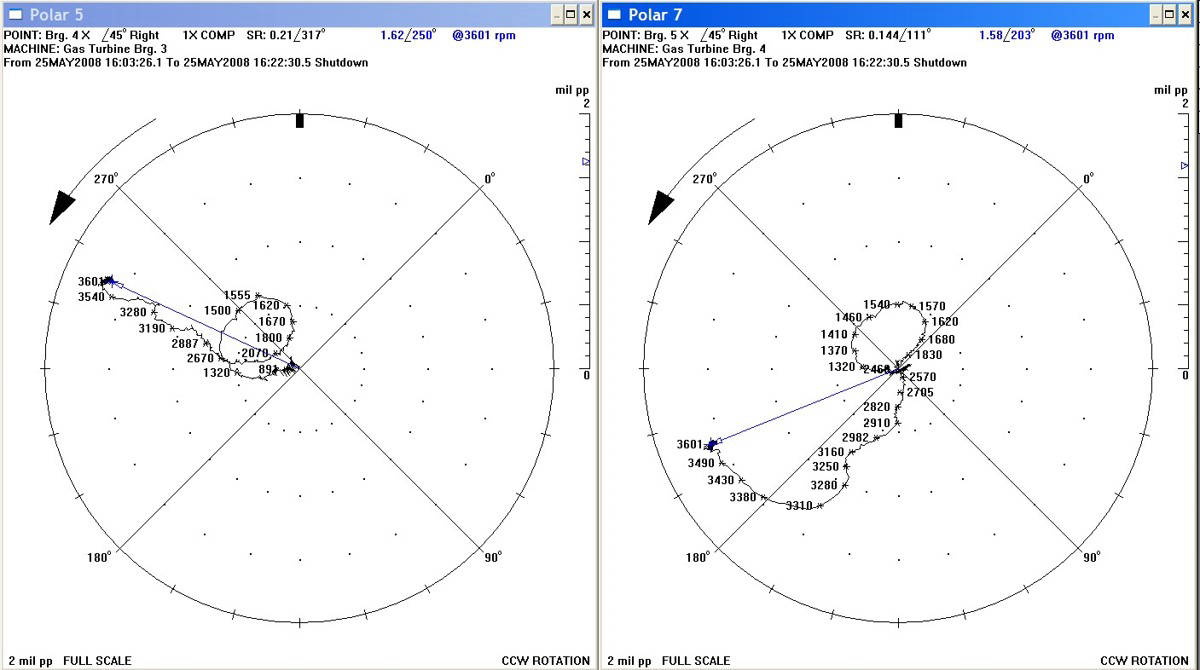Screen dimensions: 1200x670
Task: Close the Polar 7 window
Action: click(x=1187, y=14)
